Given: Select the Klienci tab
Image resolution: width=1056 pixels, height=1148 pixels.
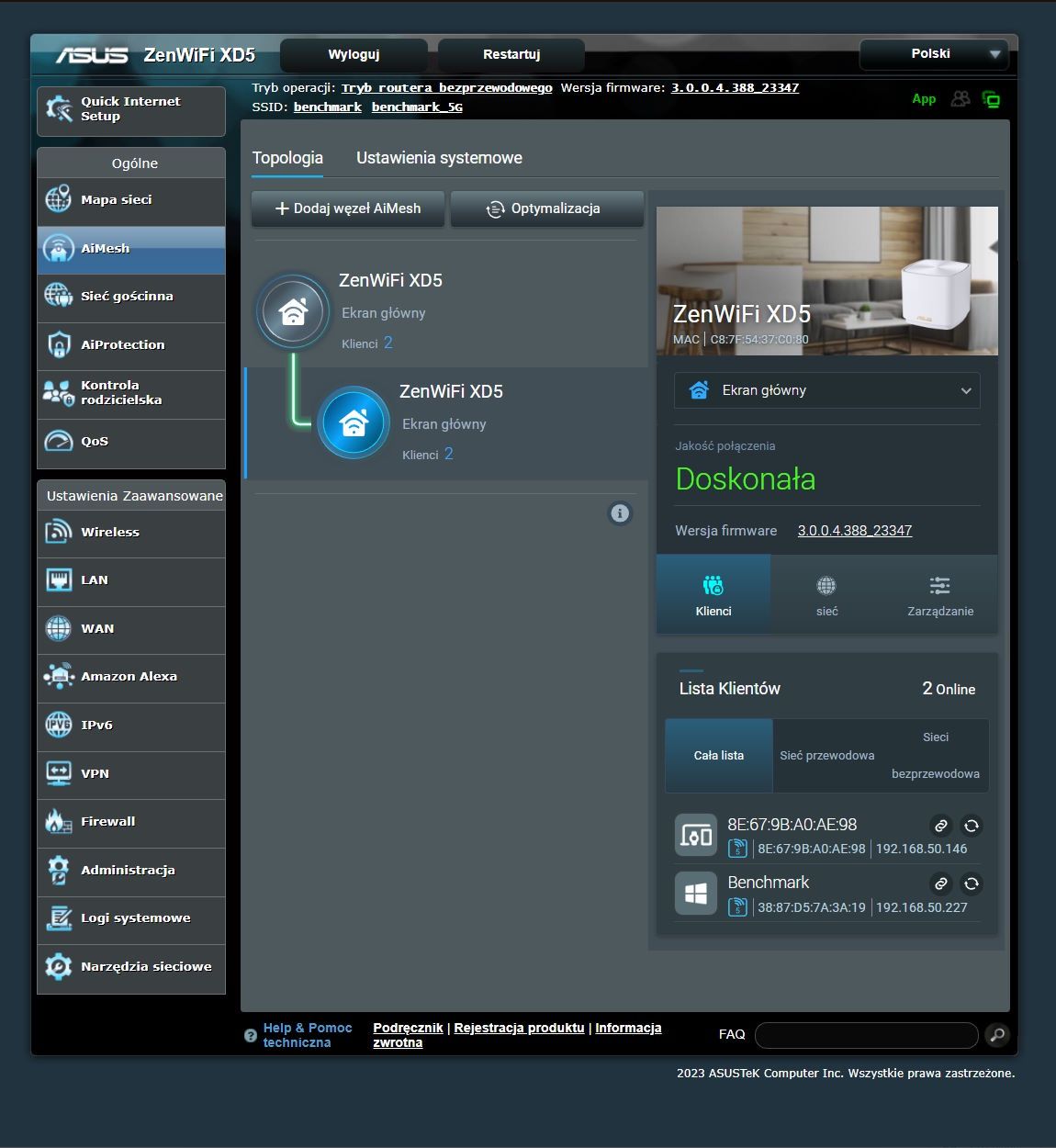Looking at the screenshot, I should [713, 595].
